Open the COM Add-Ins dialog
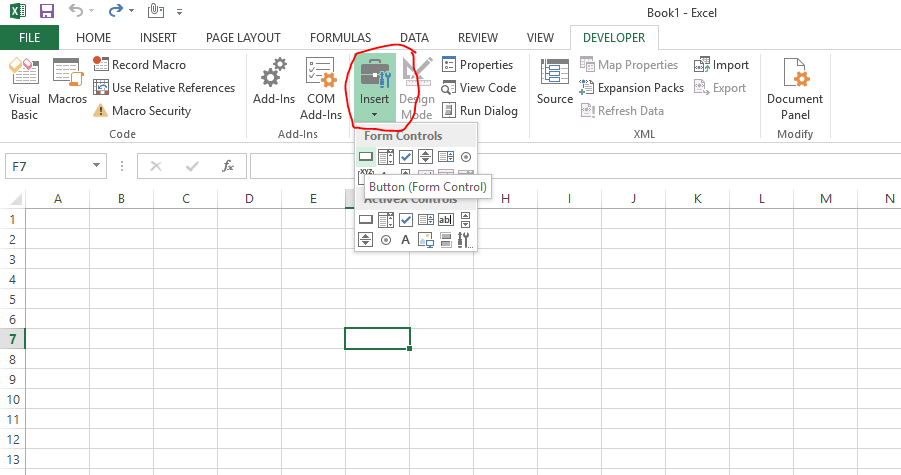The height and width of the screenshot is (475, 901). (x=321, y=88)
